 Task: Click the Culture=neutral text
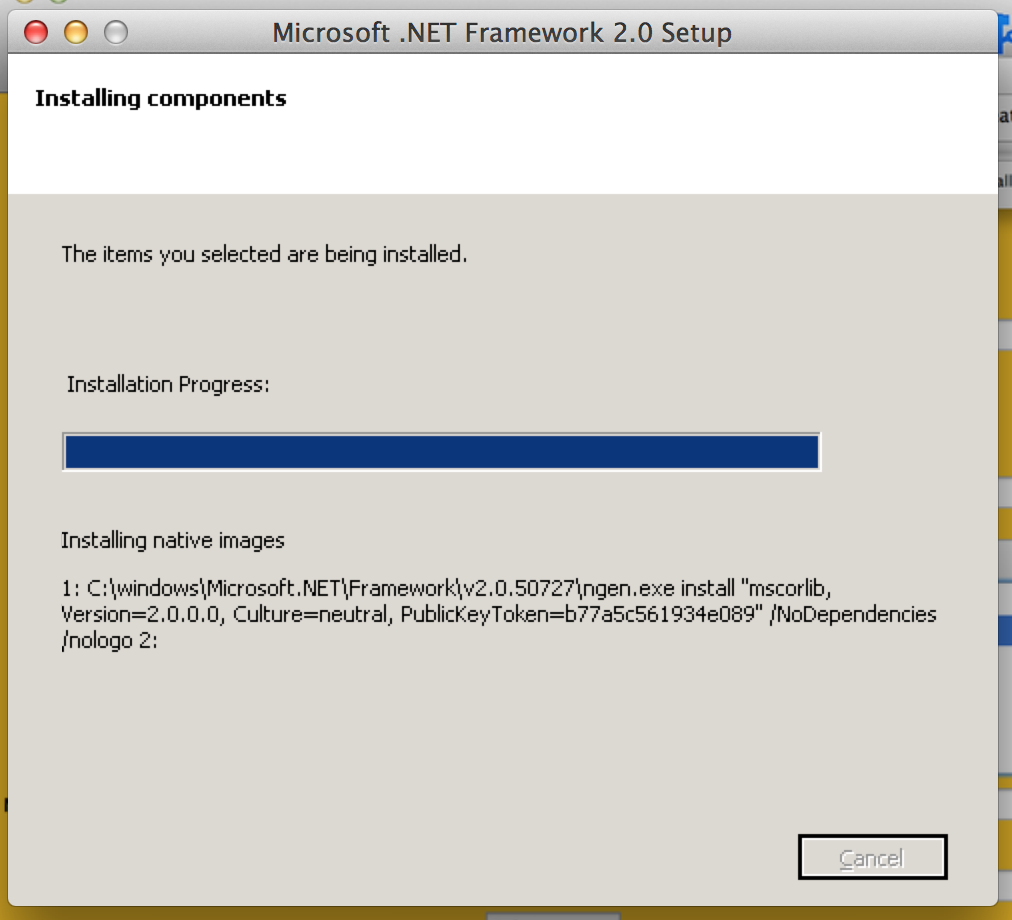pos(311,614)
